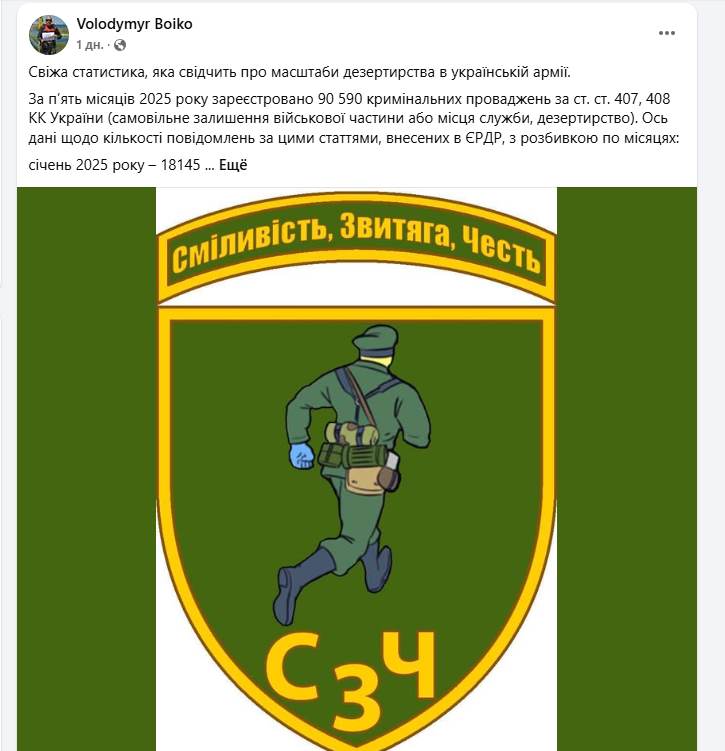This screenshot has width=725, height=751.
Task: Open the post via the '1 дн.' timestamp
Action: [90, 45]
